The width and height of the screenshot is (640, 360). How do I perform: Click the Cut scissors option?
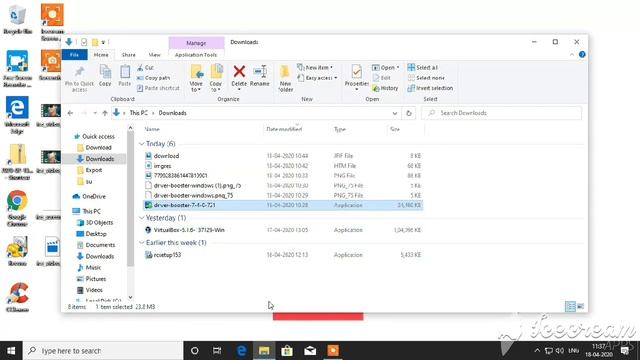coord(145,67)
